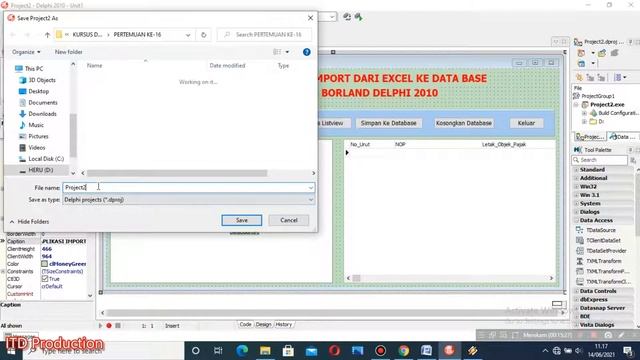
Task: Open Microsoft Edge from taskbar
Action: click(x=242, y=351)
